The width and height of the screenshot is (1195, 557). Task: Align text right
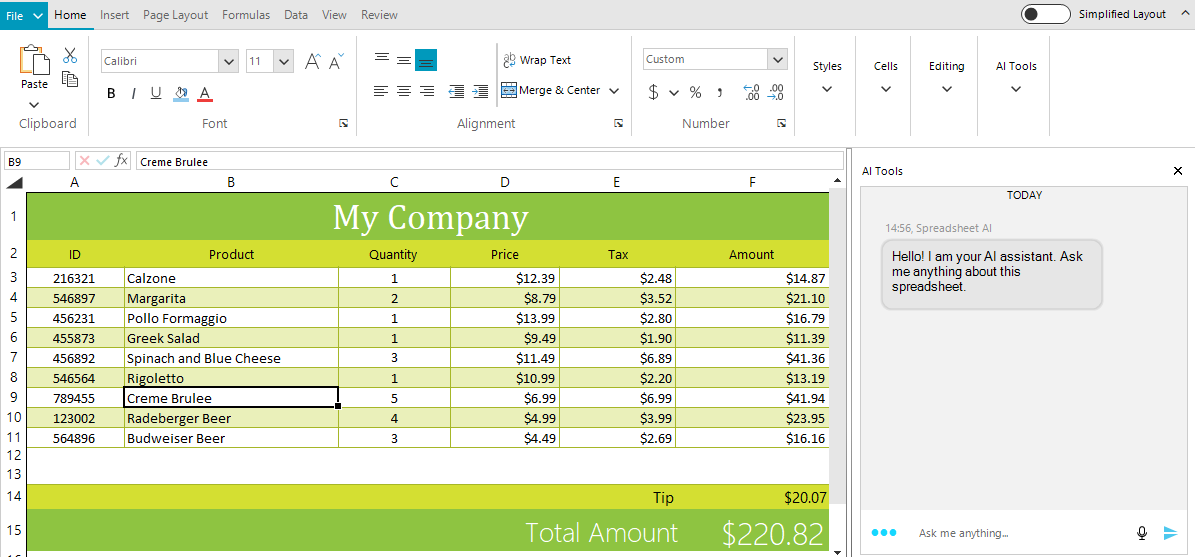(x=427, y=91)
